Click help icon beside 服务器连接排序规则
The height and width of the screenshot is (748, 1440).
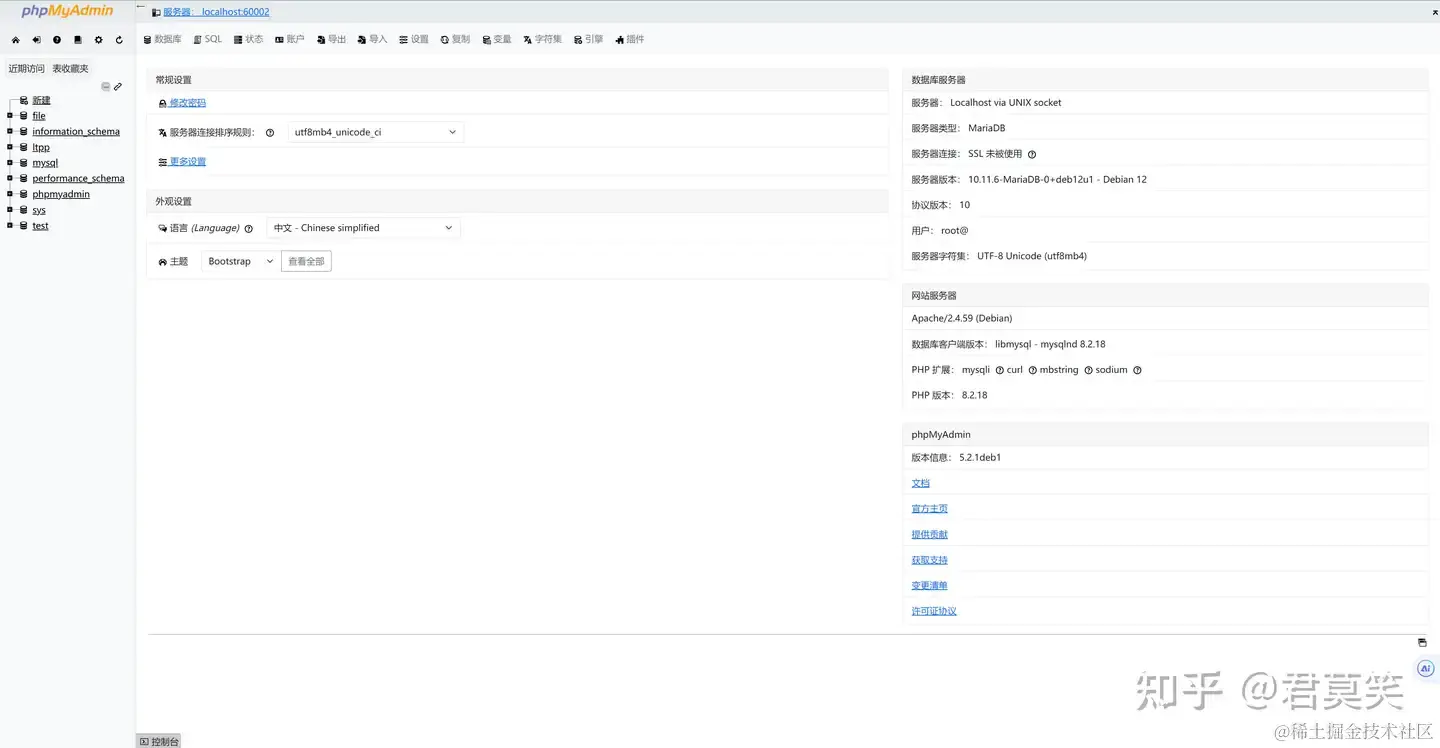pos(270,133)
